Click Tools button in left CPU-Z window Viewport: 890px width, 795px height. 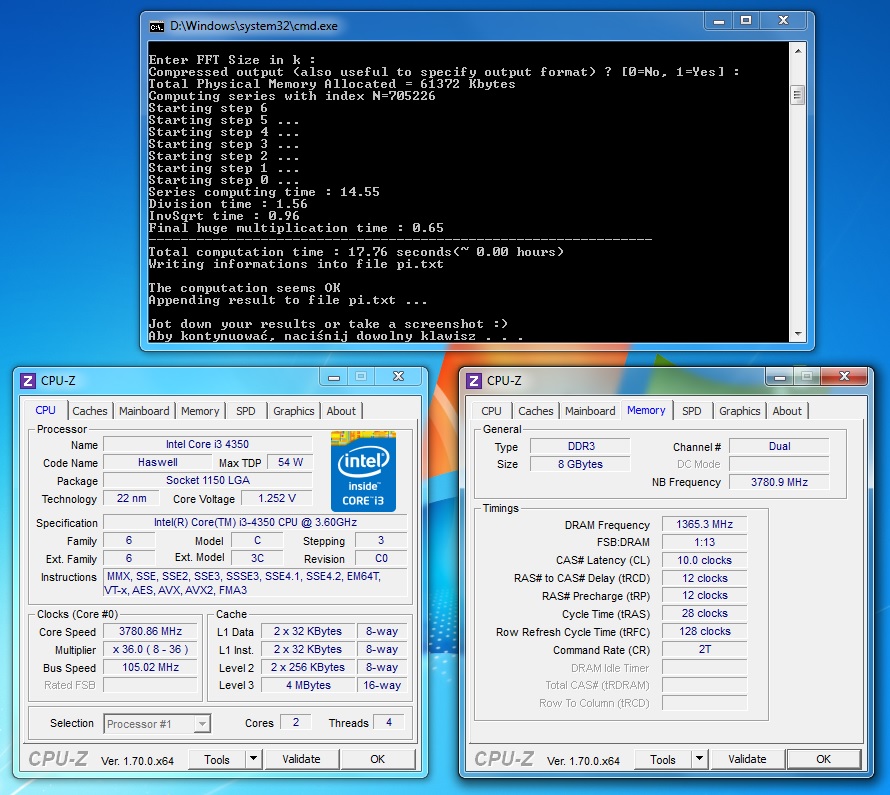point(217,759)
